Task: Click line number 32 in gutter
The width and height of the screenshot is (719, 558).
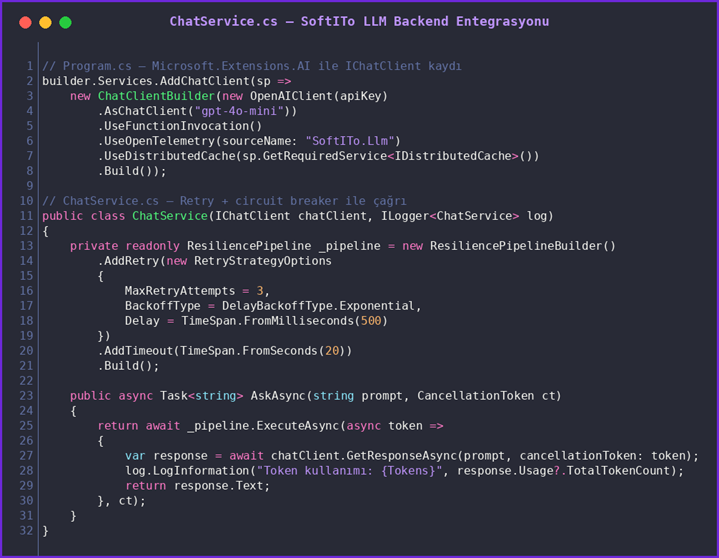Action: (x=27, y=530)
